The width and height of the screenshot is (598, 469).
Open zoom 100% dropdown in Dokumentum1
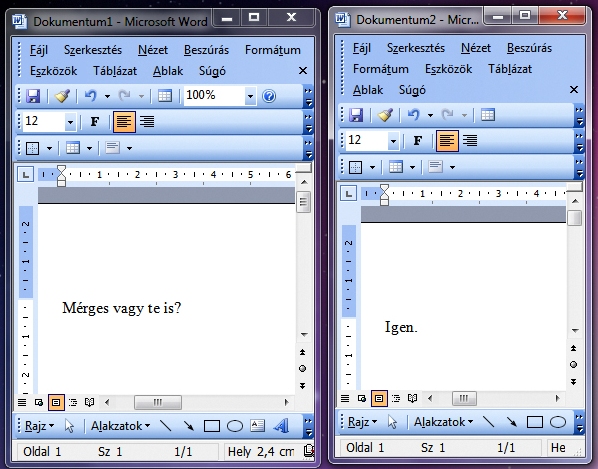pyautogui.click(x=250, y=96)
